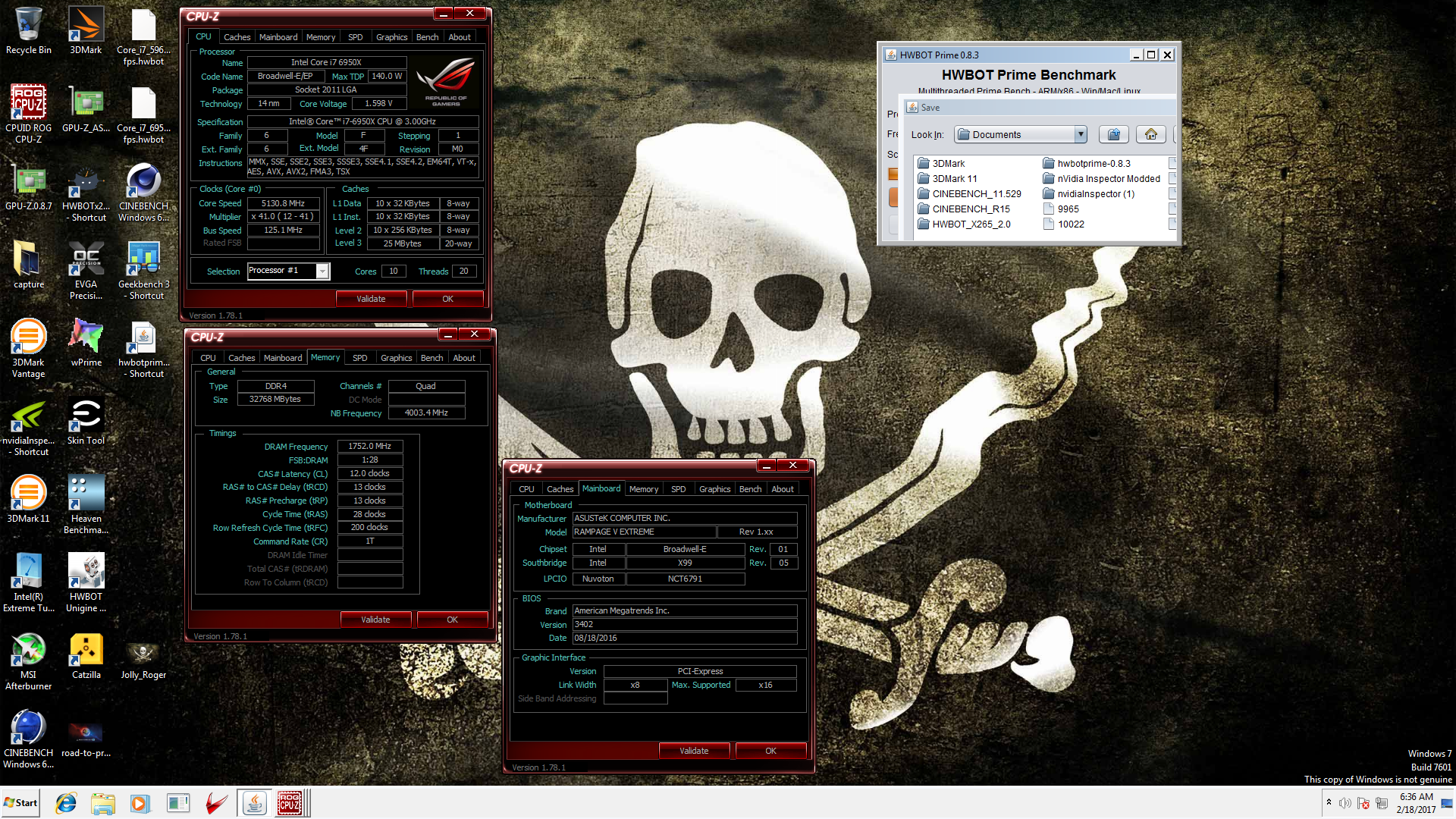Click ROG CPU-Z taskbar icon
The height and width of the screenshot is (819, 1456).
click(x=290, y=803)
